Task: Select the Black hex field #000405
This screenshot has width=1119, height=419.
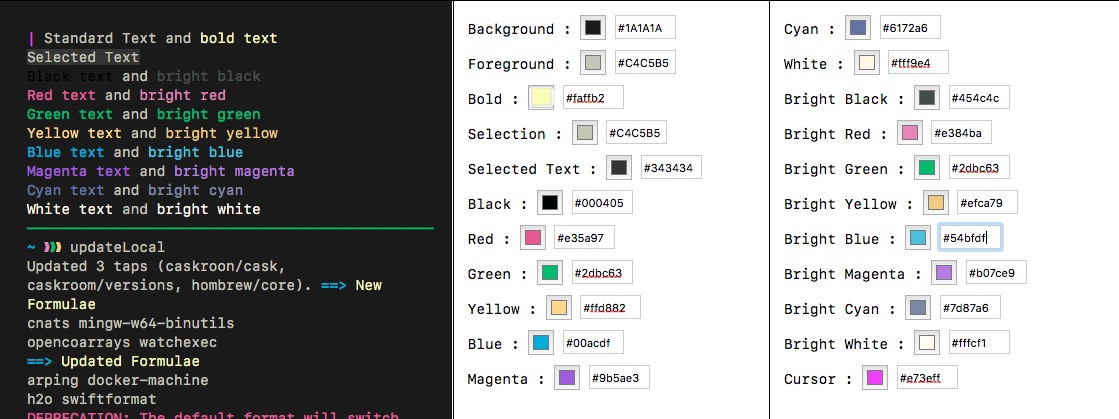Action: [x=601, y=203]
